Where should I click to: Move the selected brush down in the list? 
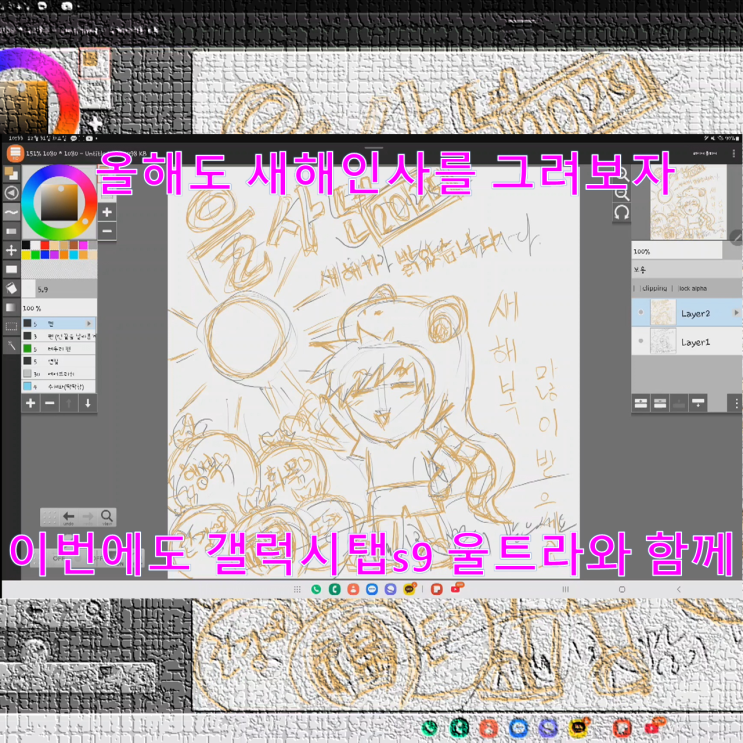coord(88,403)
